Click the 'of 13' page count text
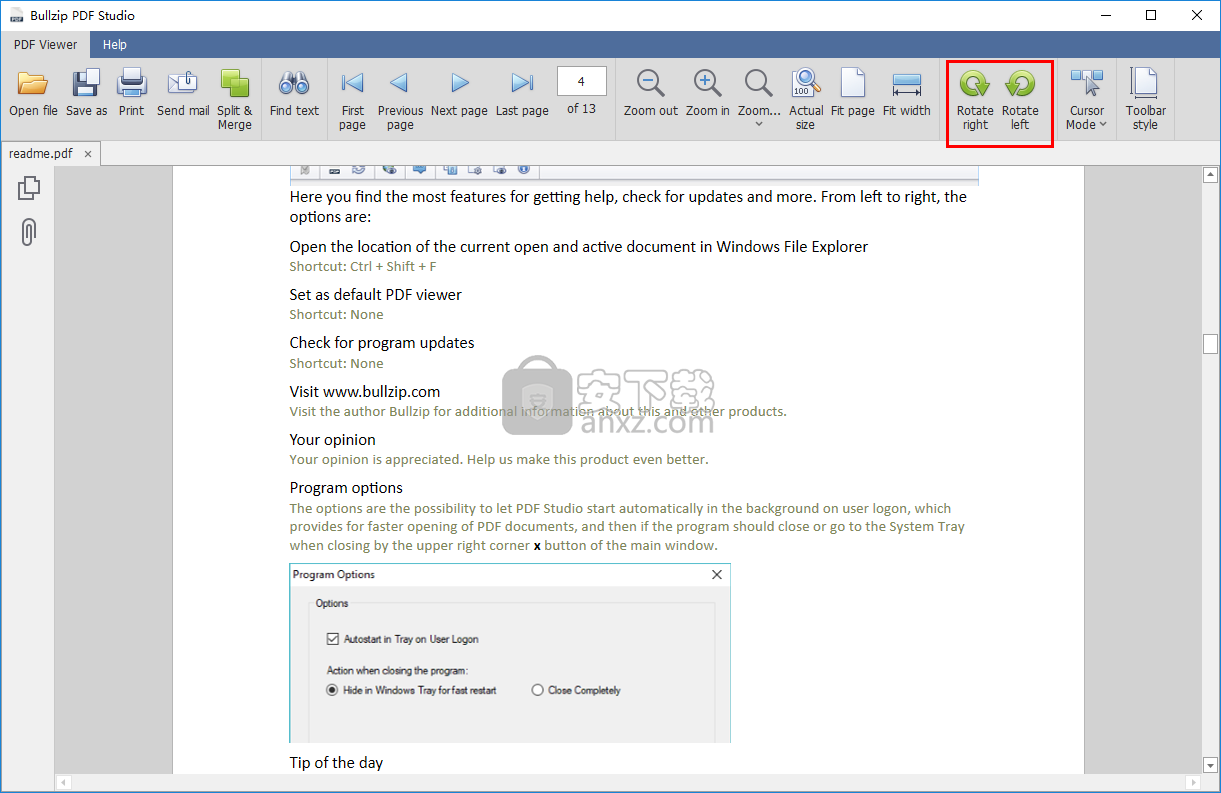This screenshot has width=1221, height=793. coord(581,109)
